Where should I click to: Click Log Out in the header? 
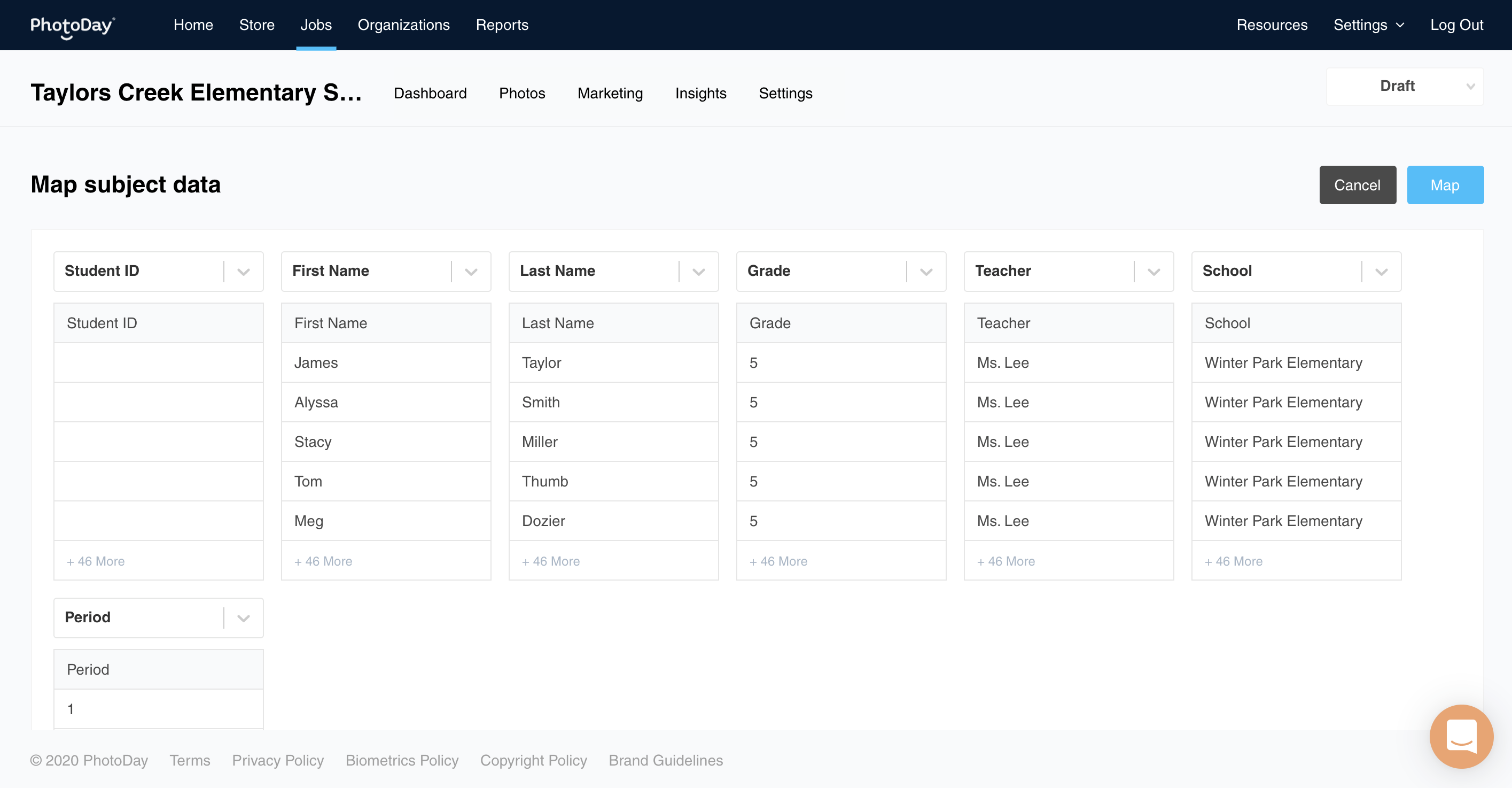1456,25
